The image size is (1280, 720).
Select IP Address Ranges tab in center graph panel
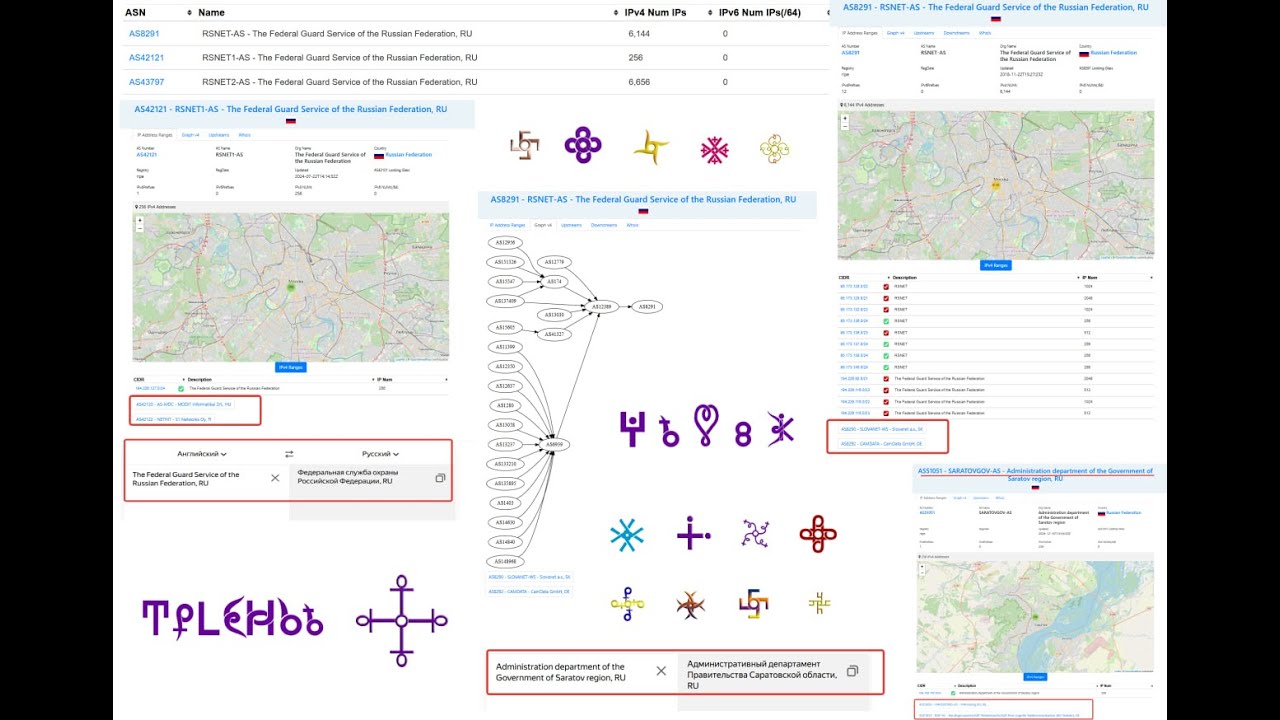[x=505, y=225]
